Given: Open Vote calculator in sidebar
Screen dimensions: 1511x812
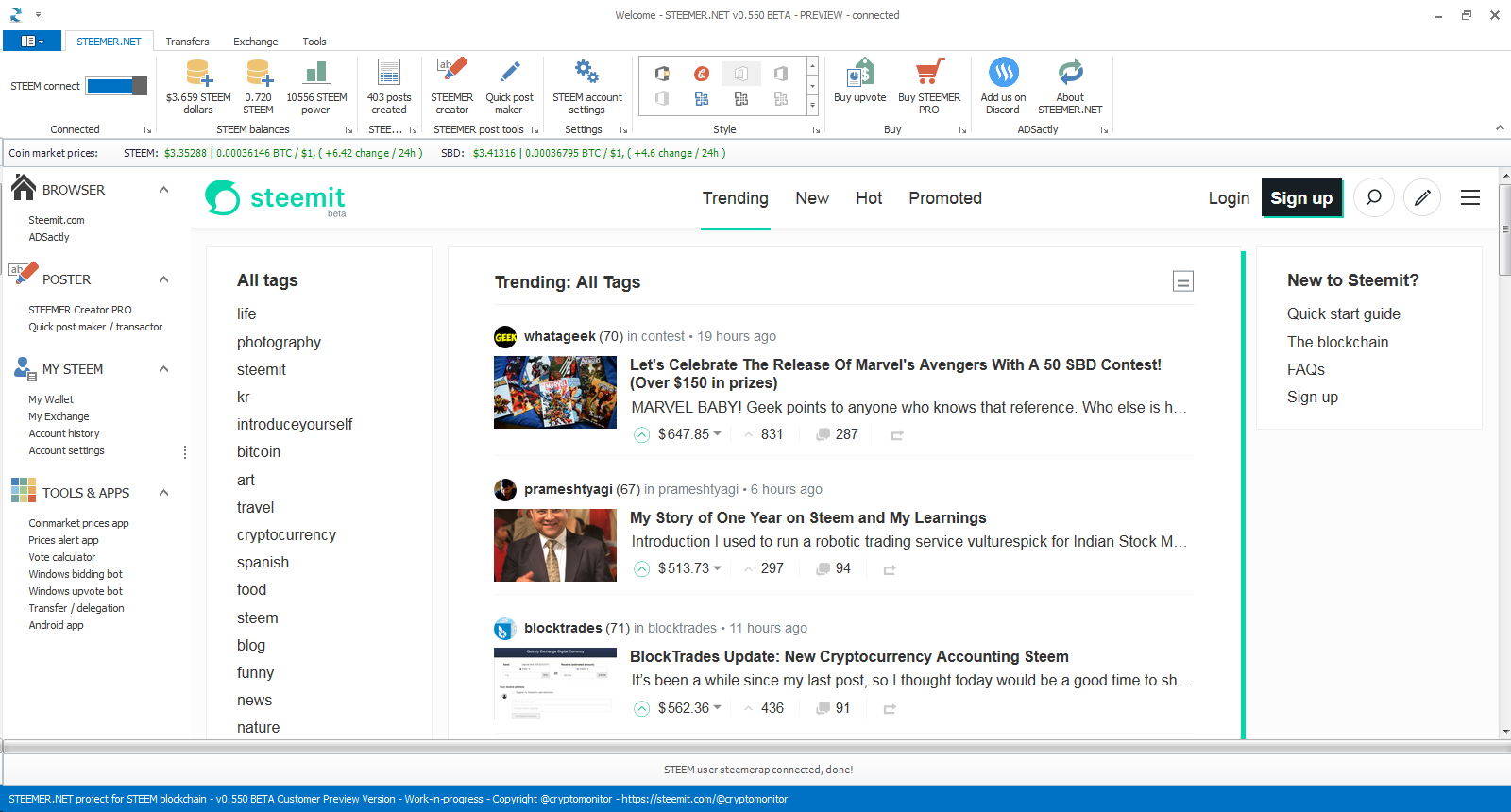Looking at the screenshot, I should pos(62,557).
